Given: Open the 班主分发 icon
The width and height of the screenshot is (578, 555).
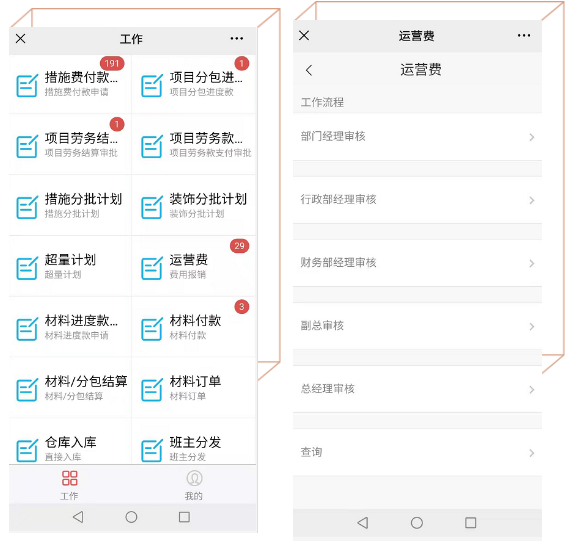Looking at the screenshot, I should point(152,450).
